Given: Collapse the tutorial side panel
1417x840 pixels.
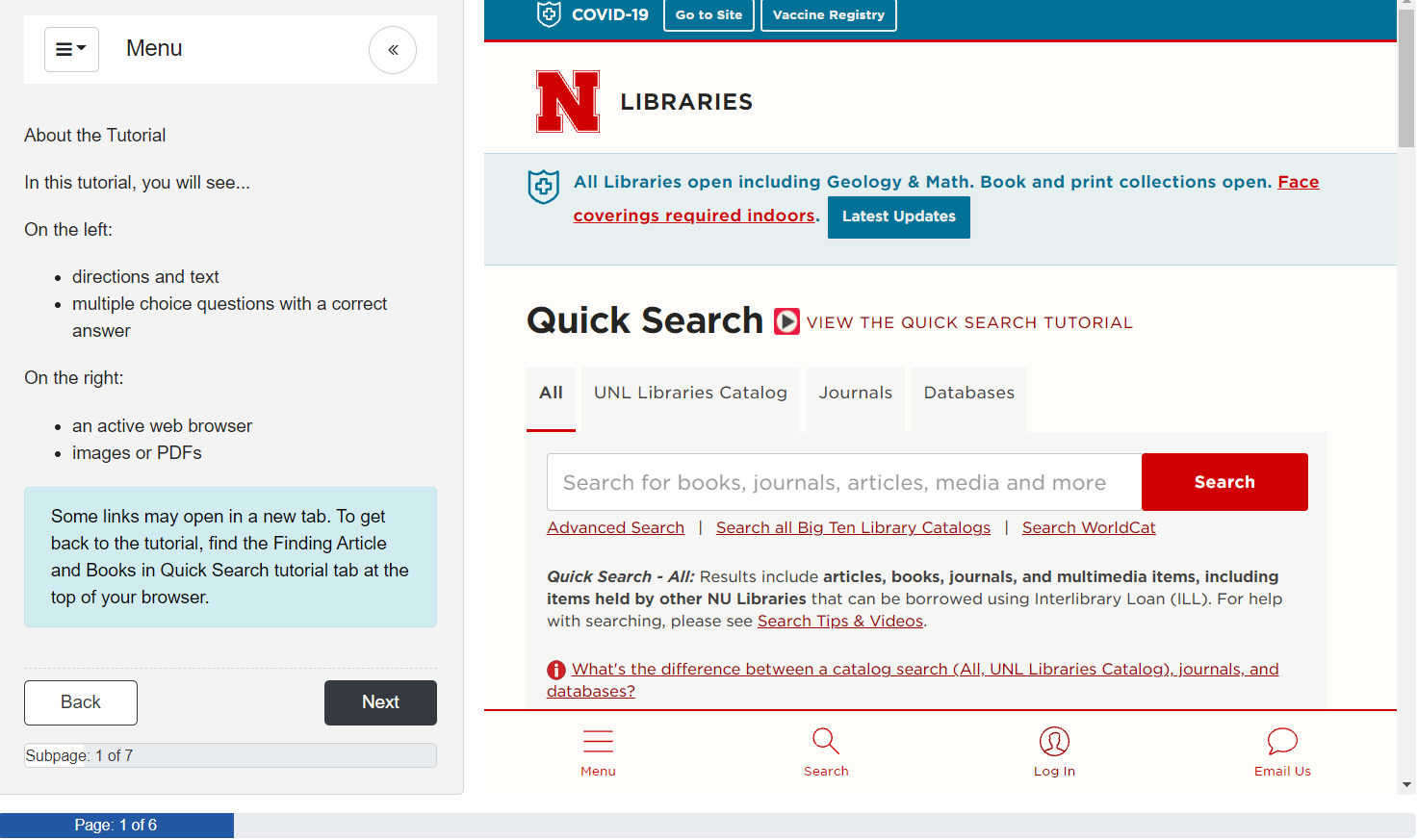Looking at the screenshot, I should point(393,50).
